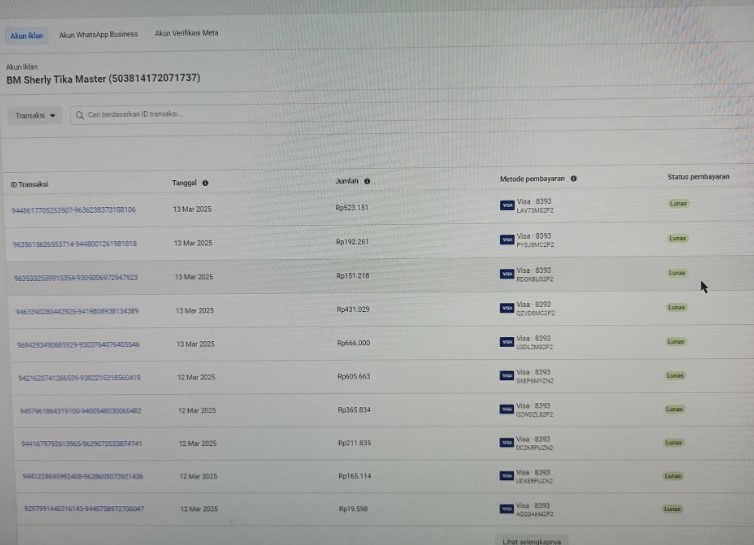Open the Akun WhatsApp Business tab
Screen dimensions: 754x545
(98, 34)
